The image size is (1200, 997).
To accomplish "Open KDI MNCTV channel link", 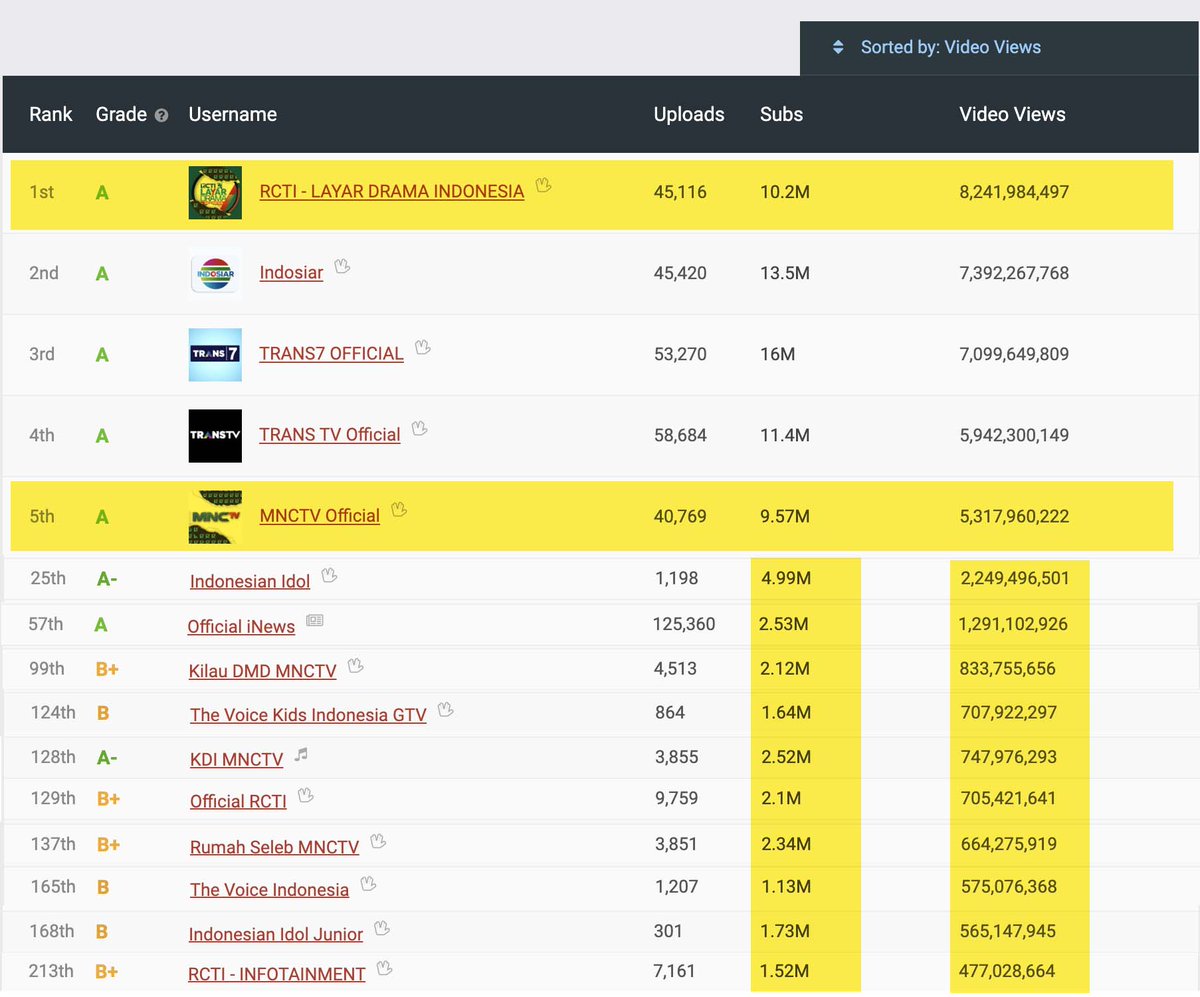I will tap(236, 759).
